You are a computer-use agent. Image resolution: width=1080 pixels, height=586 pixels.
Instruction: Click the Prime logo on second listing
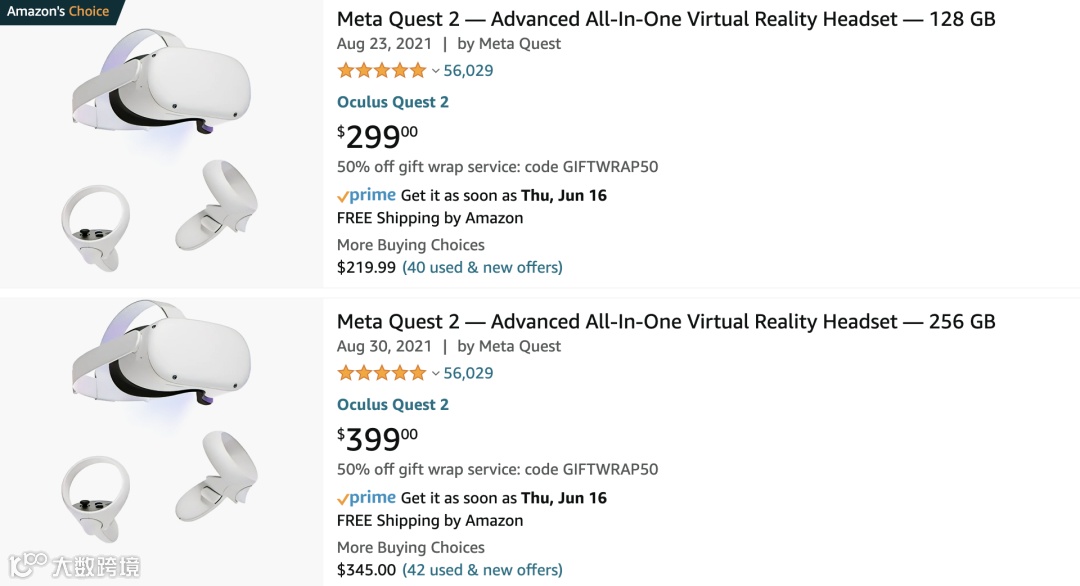[x=367, y=498]
